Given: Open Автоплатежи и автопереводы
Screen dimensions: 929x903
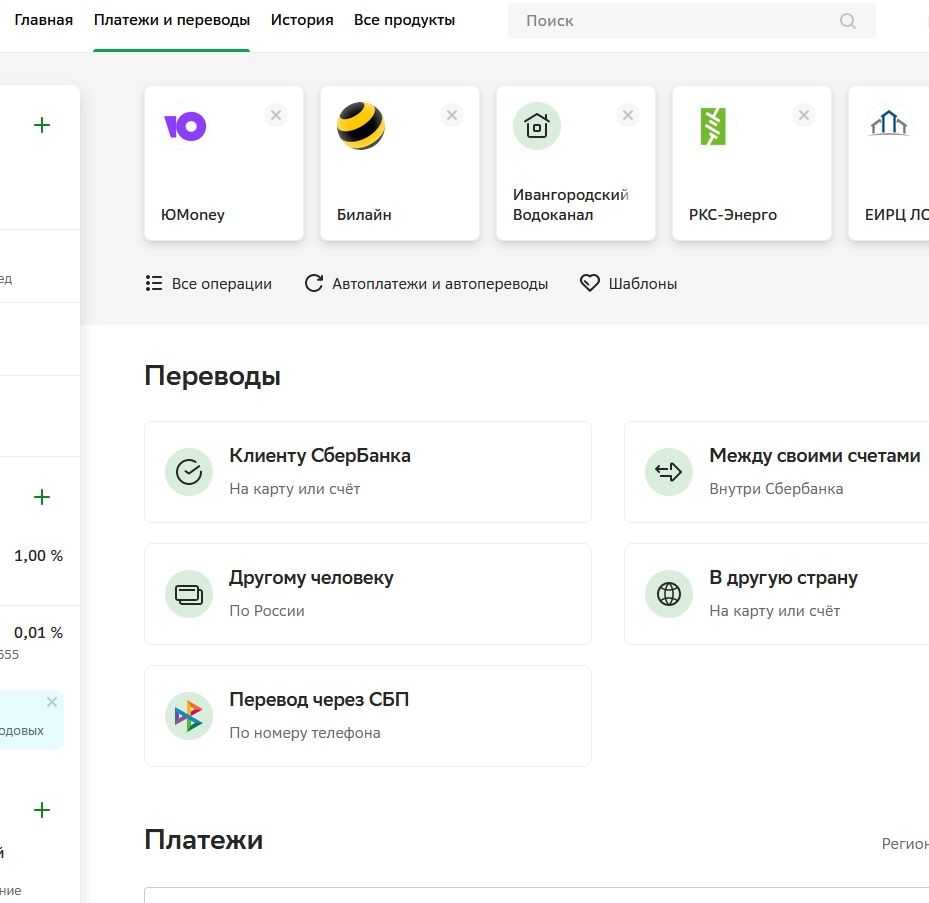Looking at the screenshot, I should coord(427,284).
